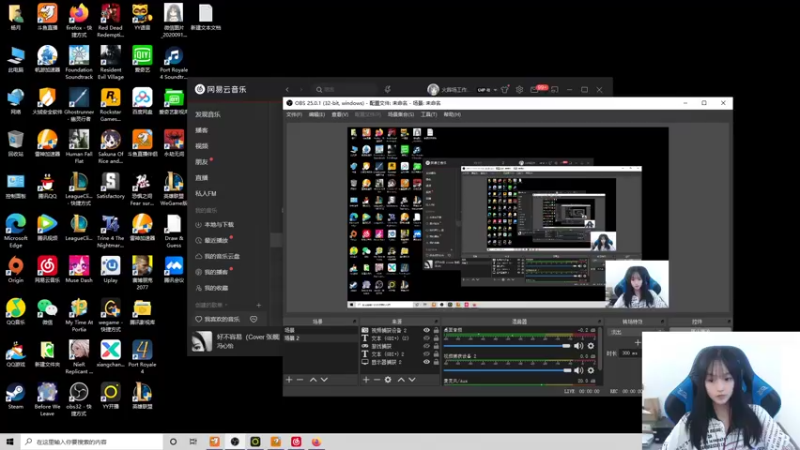Viewport: 800px width, 450px height.
Task: Toggle the lock on 视频捕获设备 2 source
Action: coord(436,330)
